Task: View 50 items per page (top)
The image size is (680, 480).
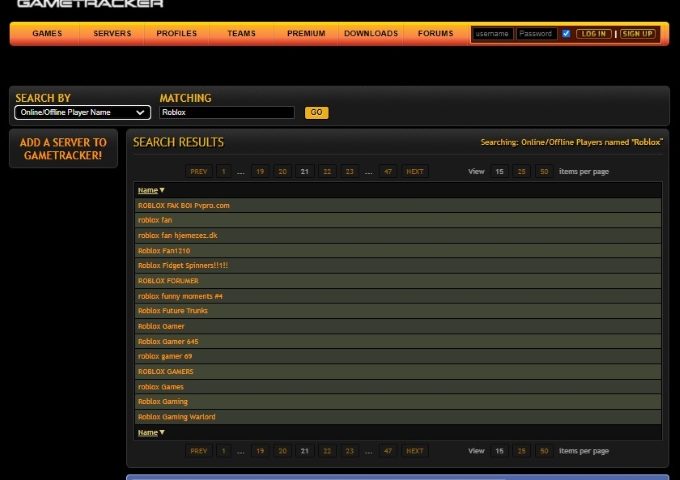Action: point(544,172)
